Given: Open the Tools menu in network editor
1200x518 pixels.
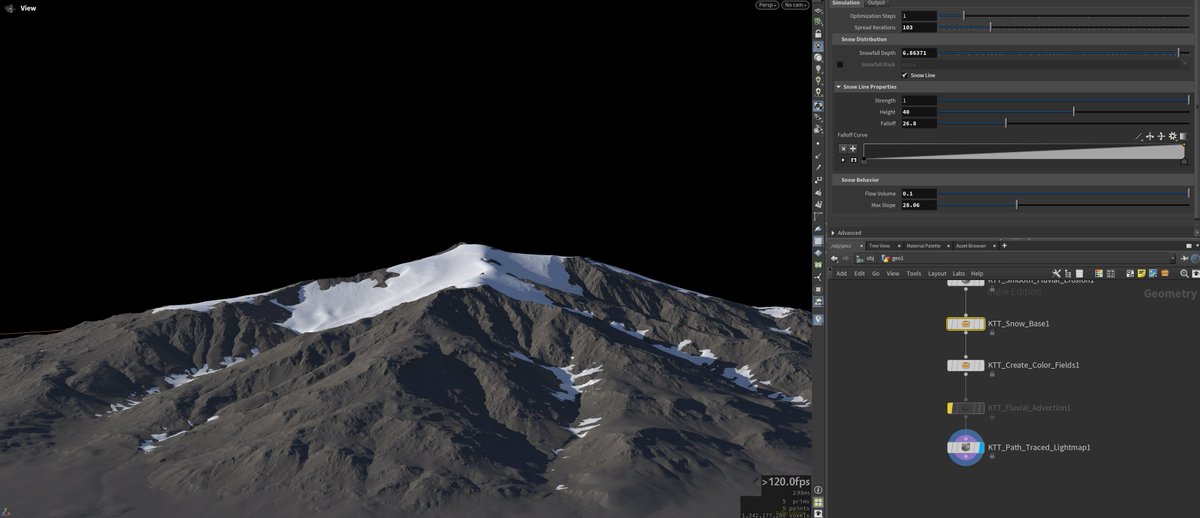Looking at the screenshot, I should tap(914, 273).
